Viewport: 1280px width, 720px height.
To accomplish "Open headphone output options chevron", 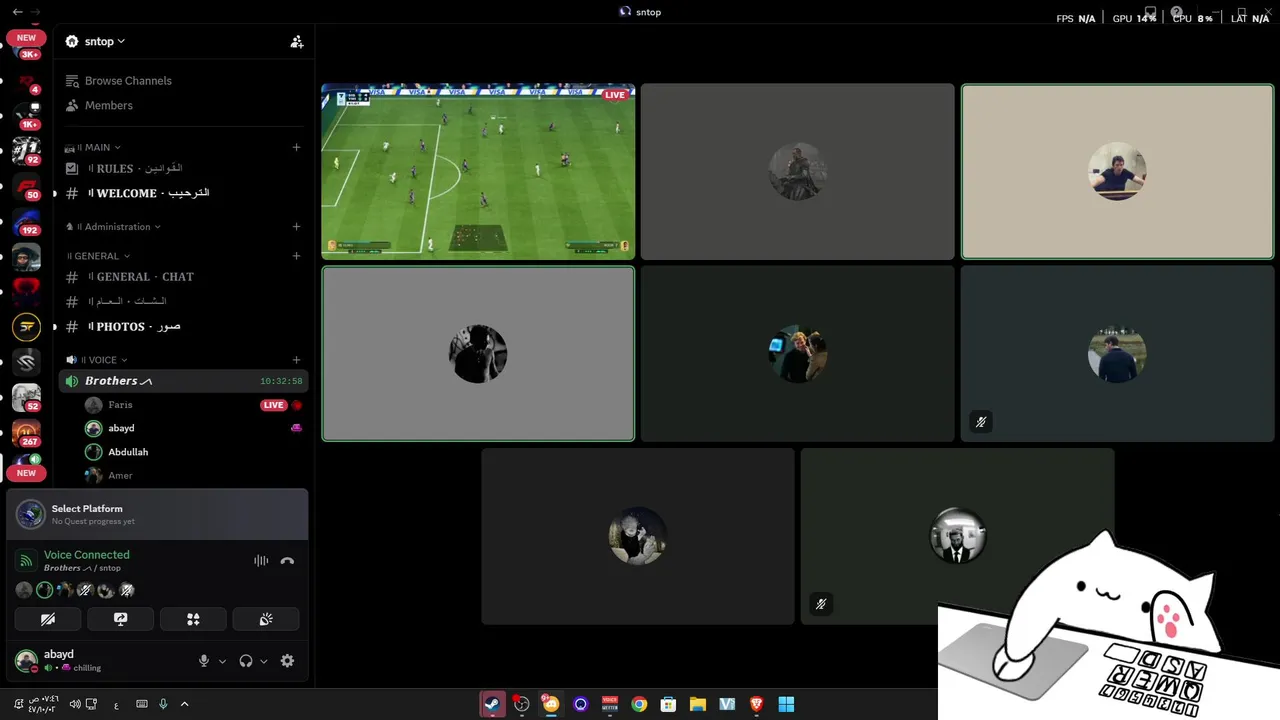I will [264, 661].
